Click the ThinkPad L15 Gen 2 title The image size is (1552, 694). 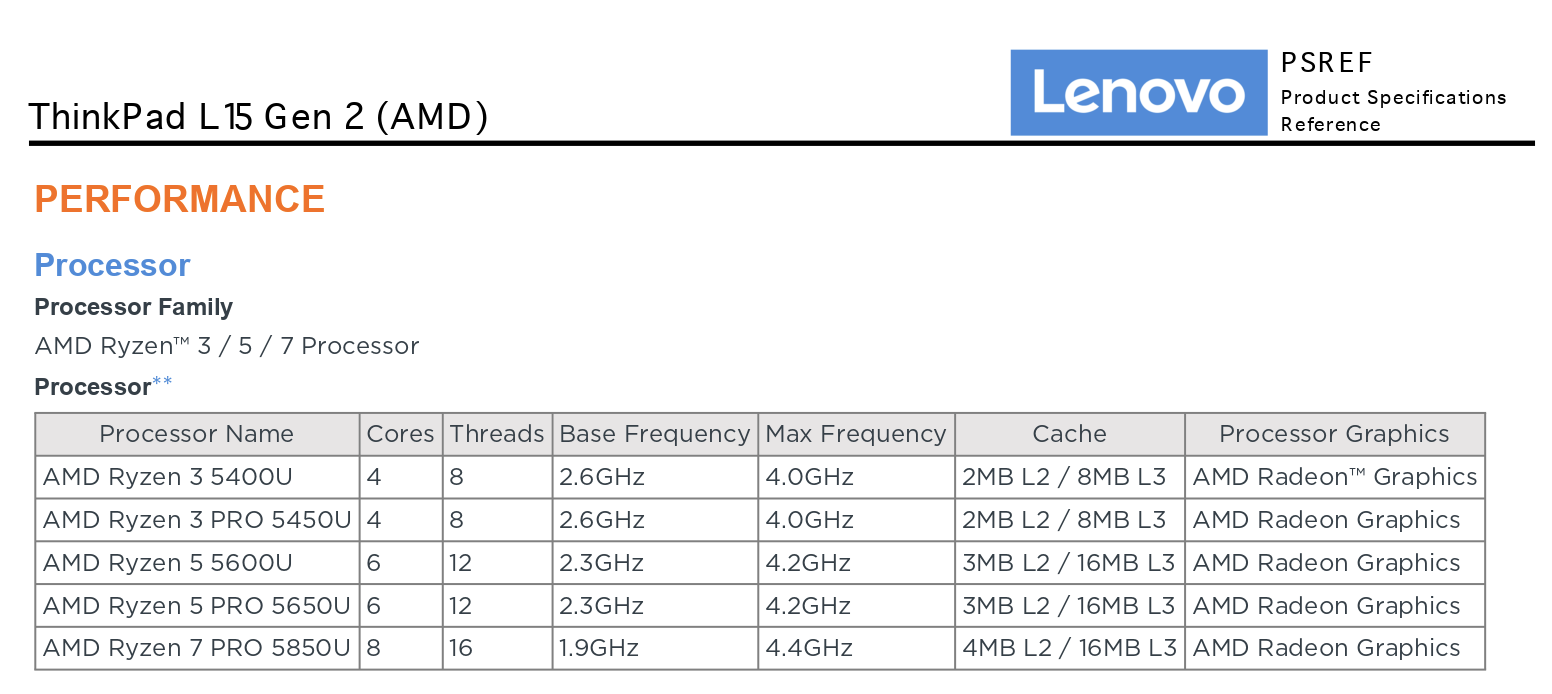(x=259, y=117)
